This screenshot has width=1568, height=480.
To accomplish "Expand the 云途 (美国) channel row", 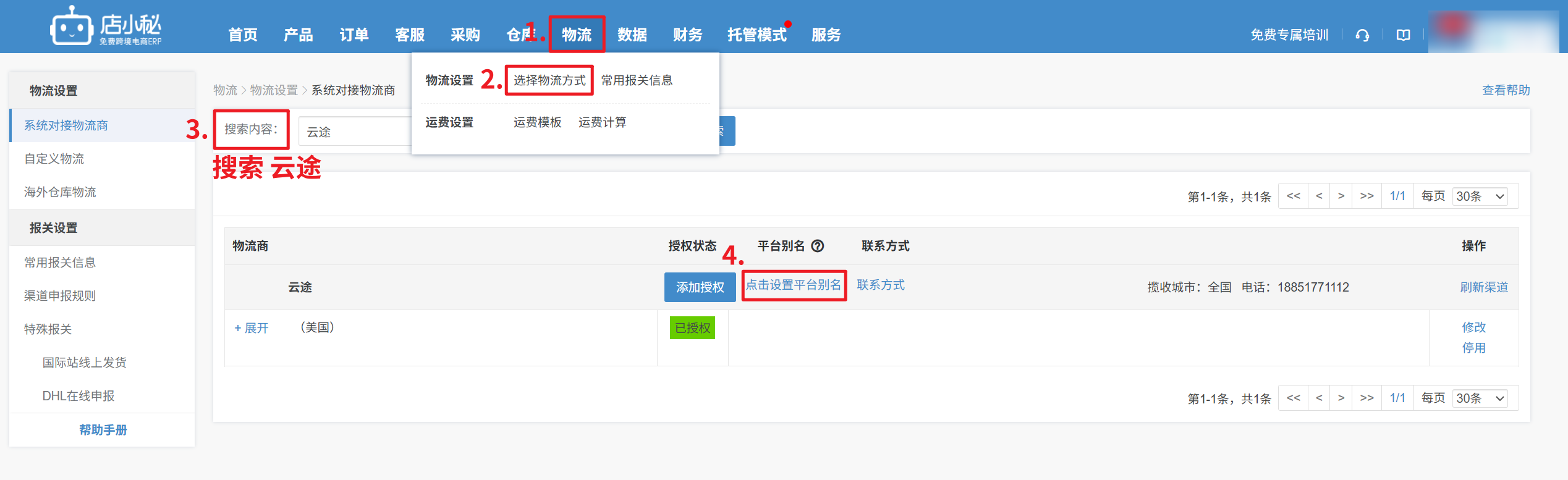I will [x=252, y=328].
